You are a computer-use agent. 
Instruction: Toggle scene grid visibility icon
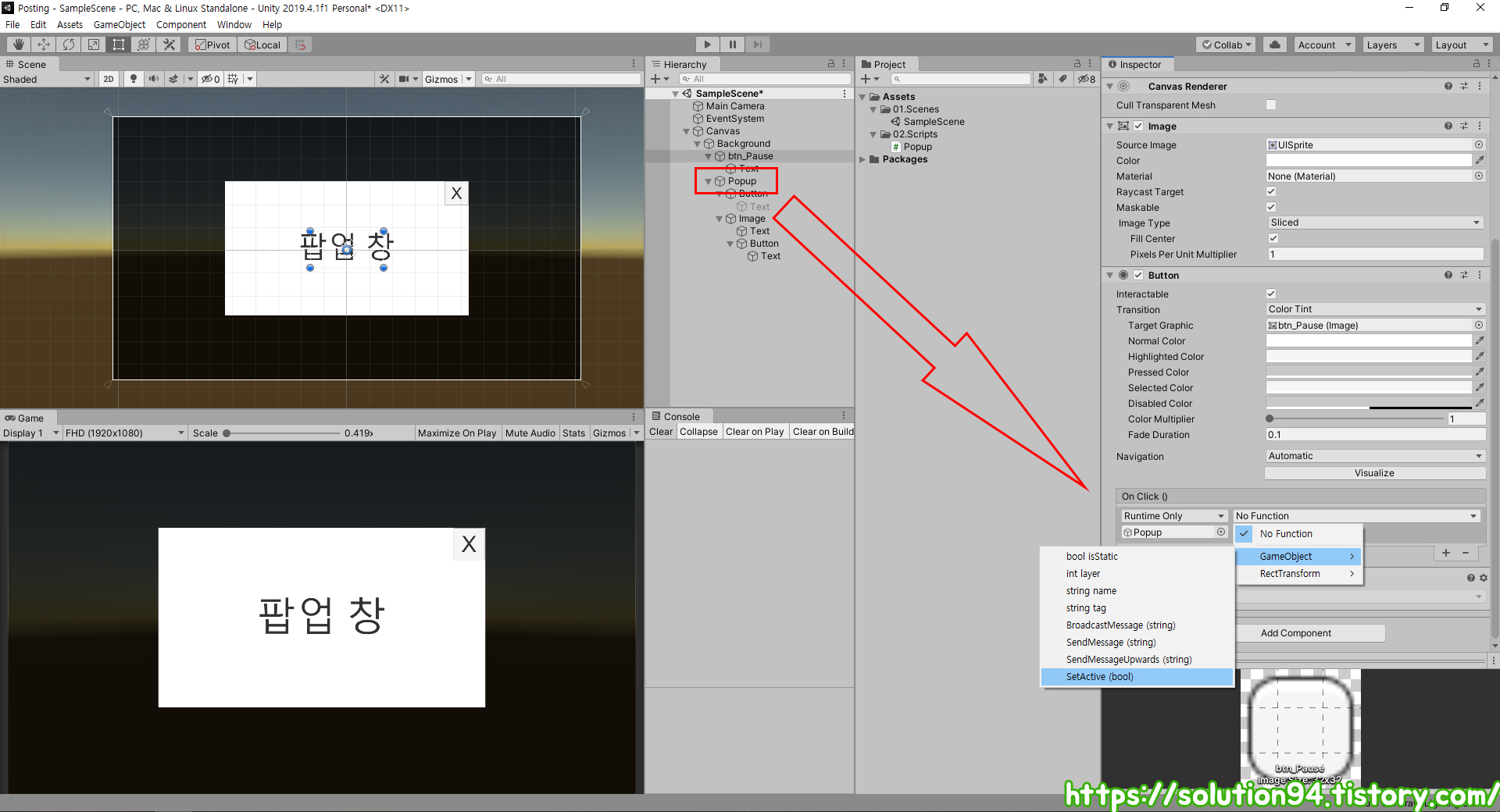pyautogui.click(x=233, y=79)
